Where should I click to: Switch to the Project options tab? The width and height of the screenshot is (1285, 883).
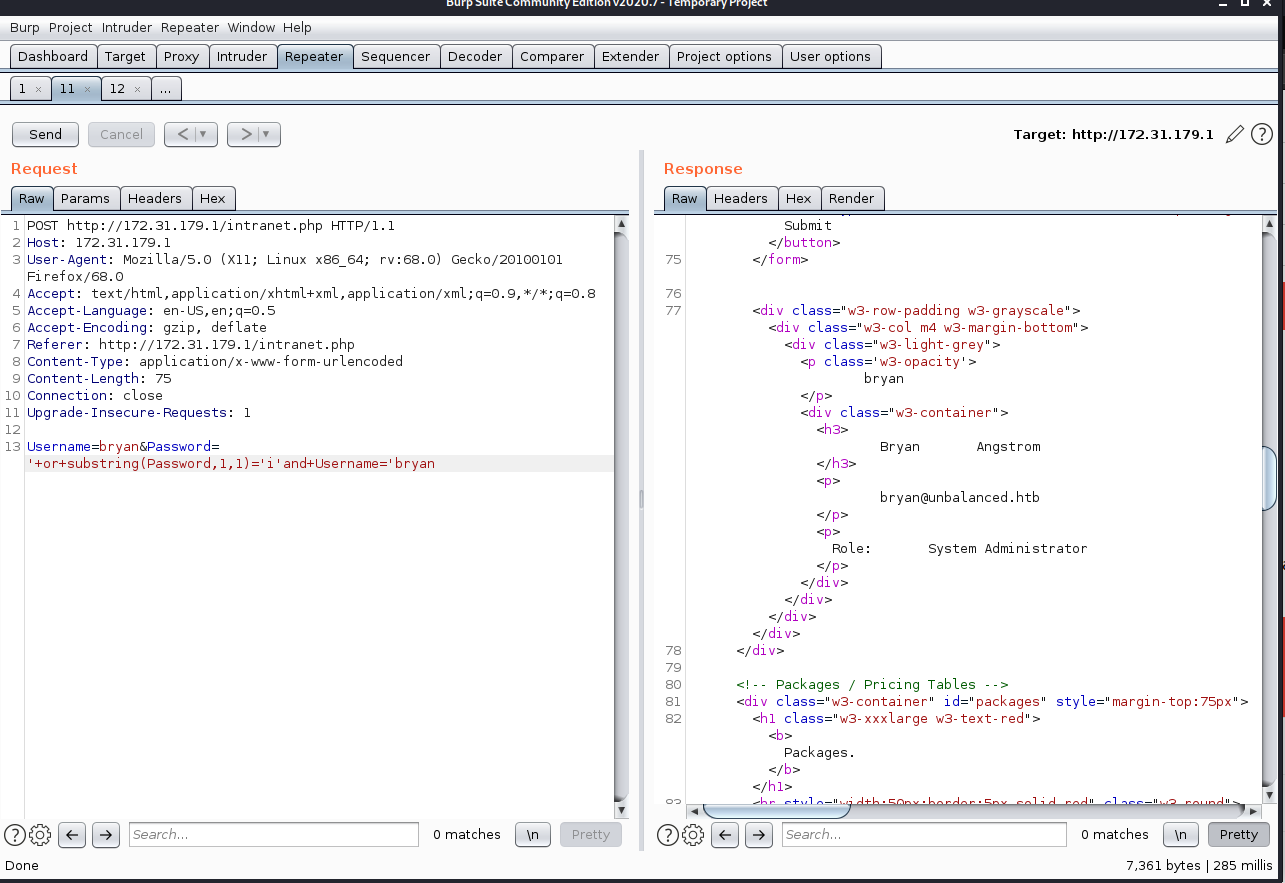click(724, 57)
